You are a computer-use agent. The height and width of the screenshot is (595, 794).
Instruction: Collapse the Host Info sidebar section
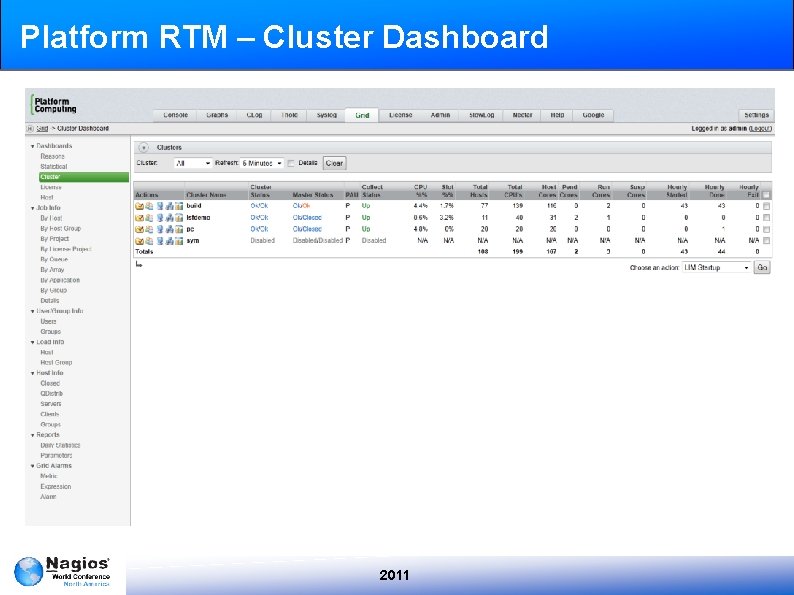[32, 373]
